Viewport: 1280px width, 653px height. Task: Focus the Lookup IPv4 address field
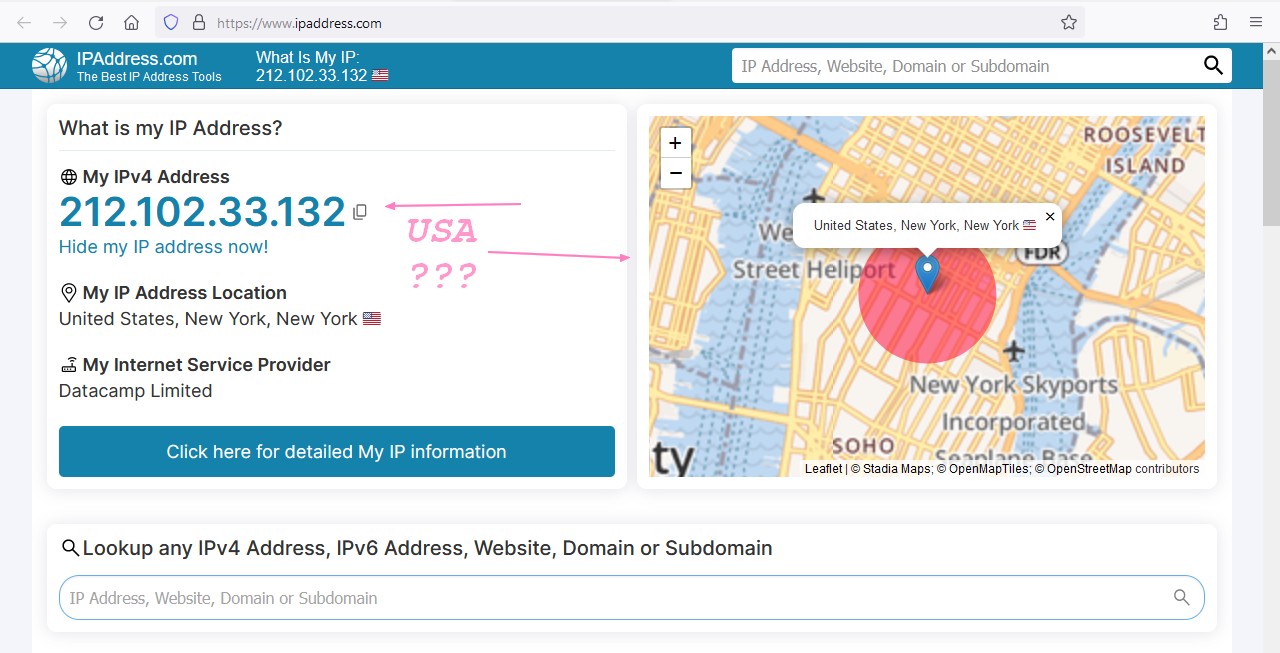(631, 598)
